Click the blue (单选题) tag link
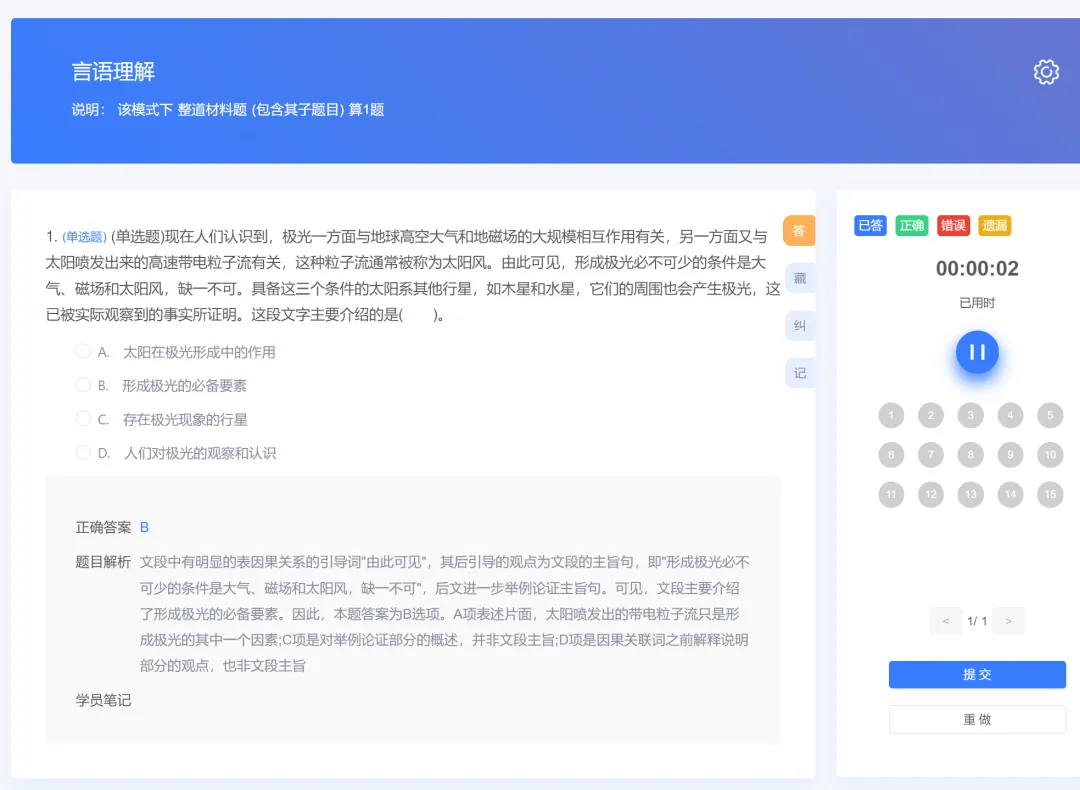The width and height of the screenshot is (1080, 790). [85, 237]
